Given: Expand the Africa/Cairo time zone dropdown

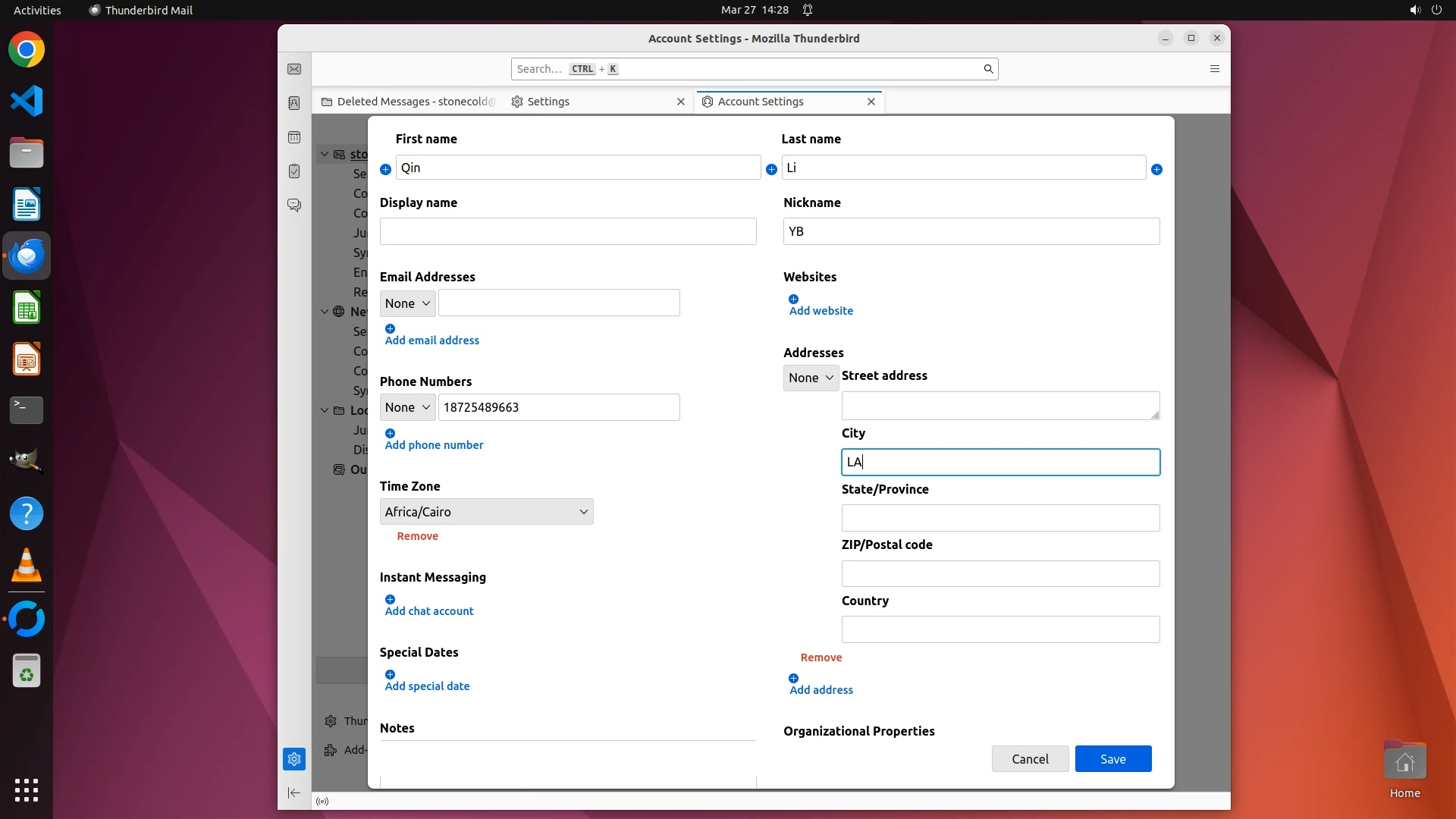Looking at the screenshot, I should [486, 512].
